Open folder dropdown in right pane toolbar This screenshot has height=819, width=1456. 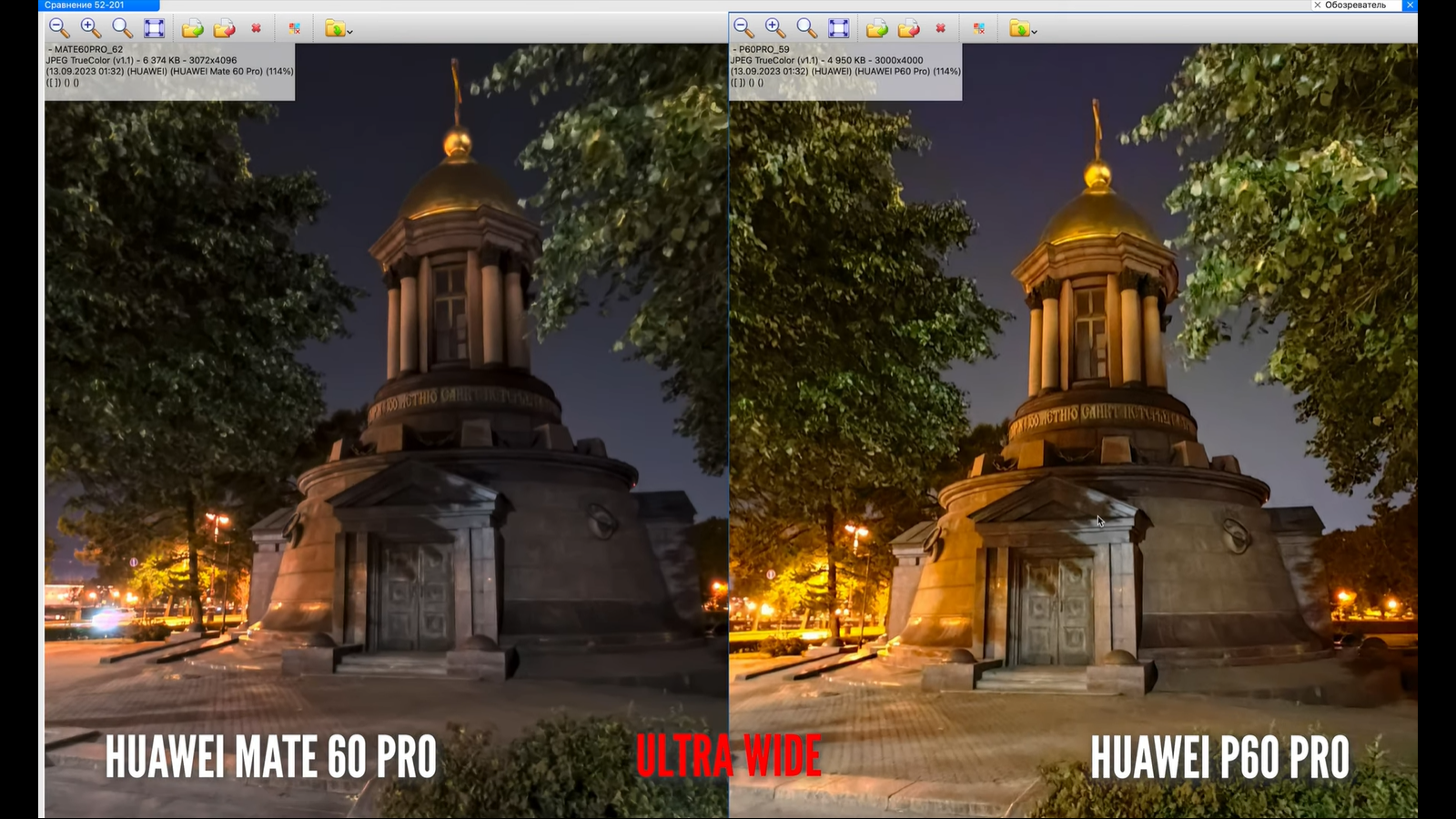click(x=1023, y=29)
